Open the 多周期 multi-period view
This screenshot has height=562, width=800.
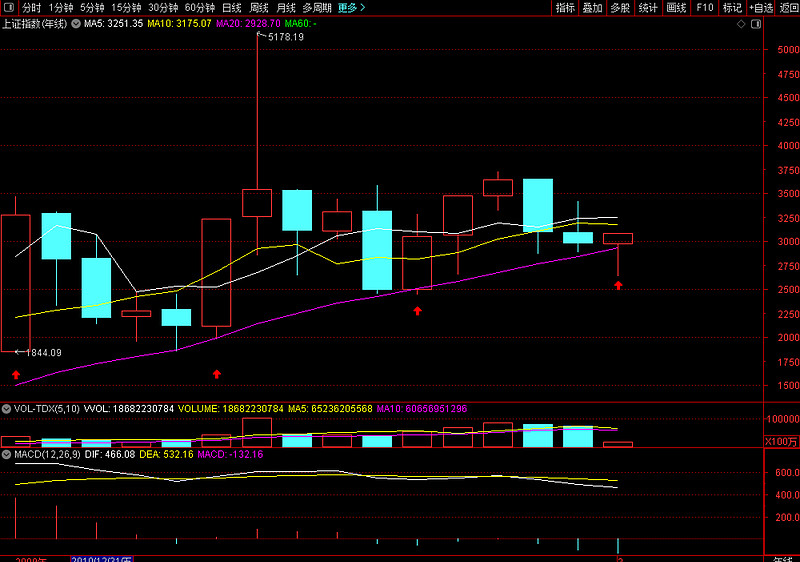click(x=317, y=8)
